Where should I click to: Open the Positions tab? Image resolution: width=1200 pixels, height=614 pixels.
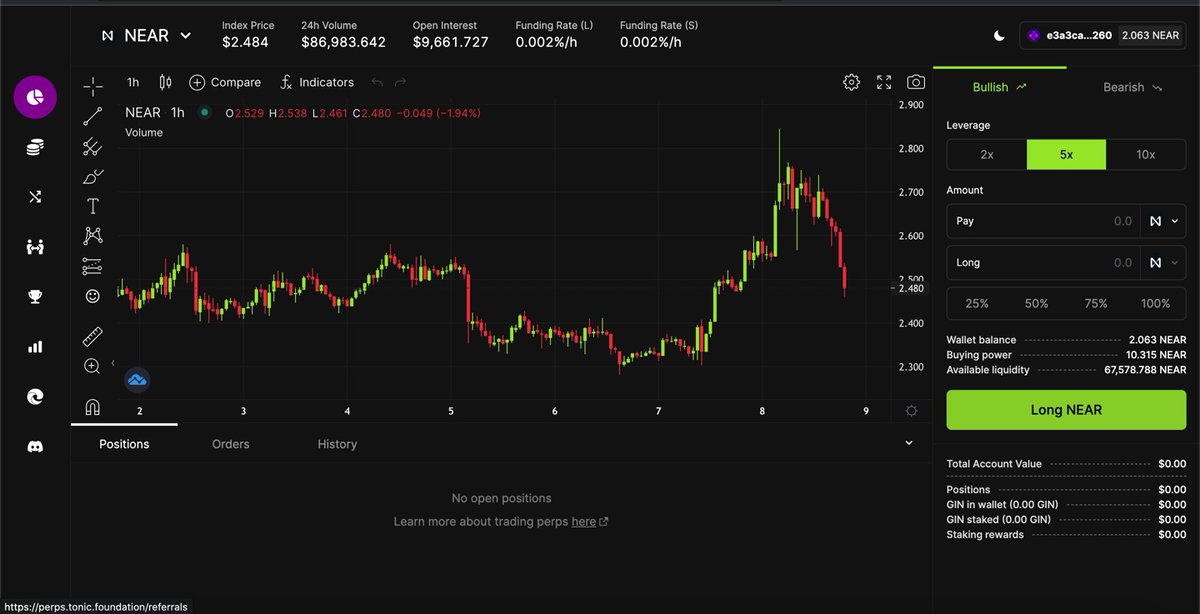coord(124,444)
